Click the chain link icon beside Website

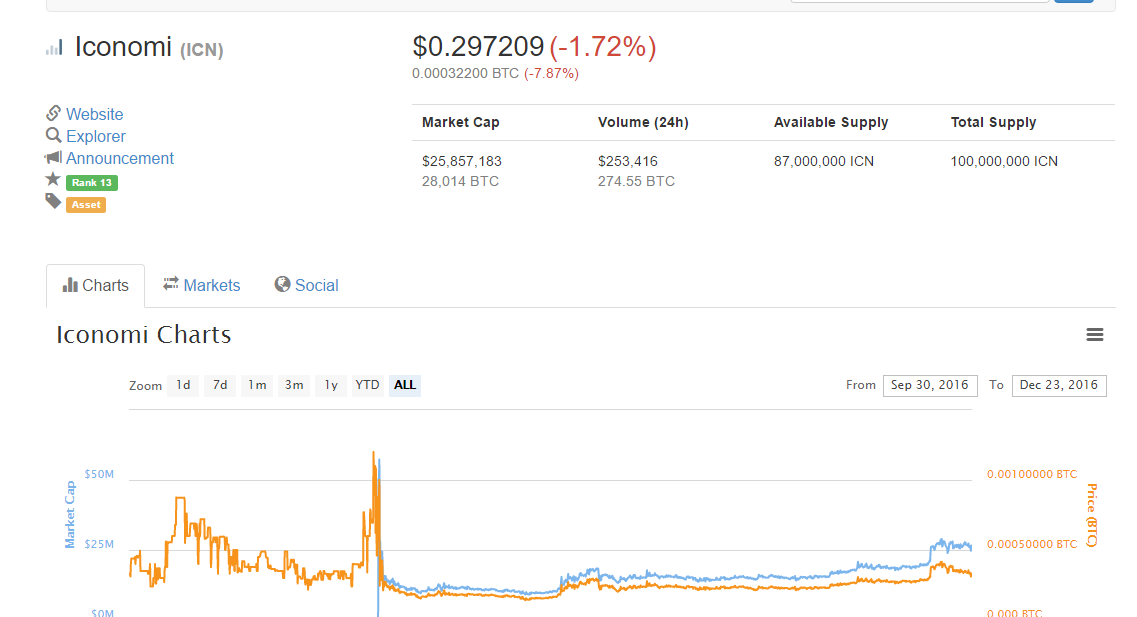pos(53,113)
